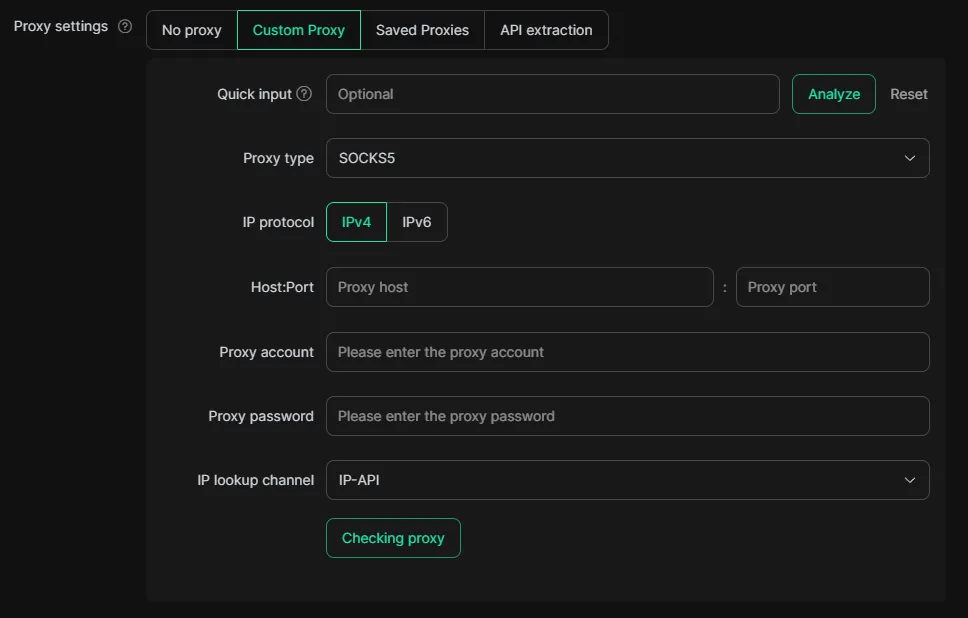
Task: Select the No proxy tab
Action: click(x=191, y=30)
